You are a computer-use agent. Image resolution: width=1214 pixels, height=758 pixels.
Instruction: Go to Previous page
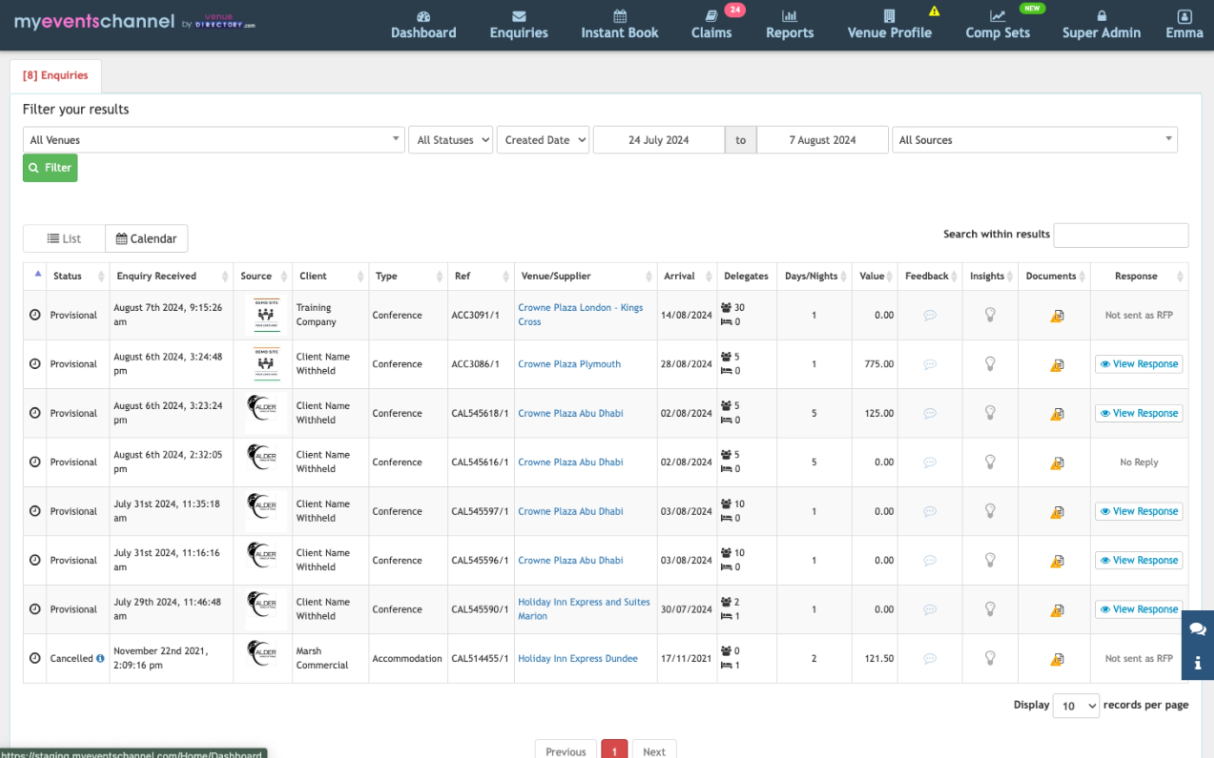[x=566, y=751]
